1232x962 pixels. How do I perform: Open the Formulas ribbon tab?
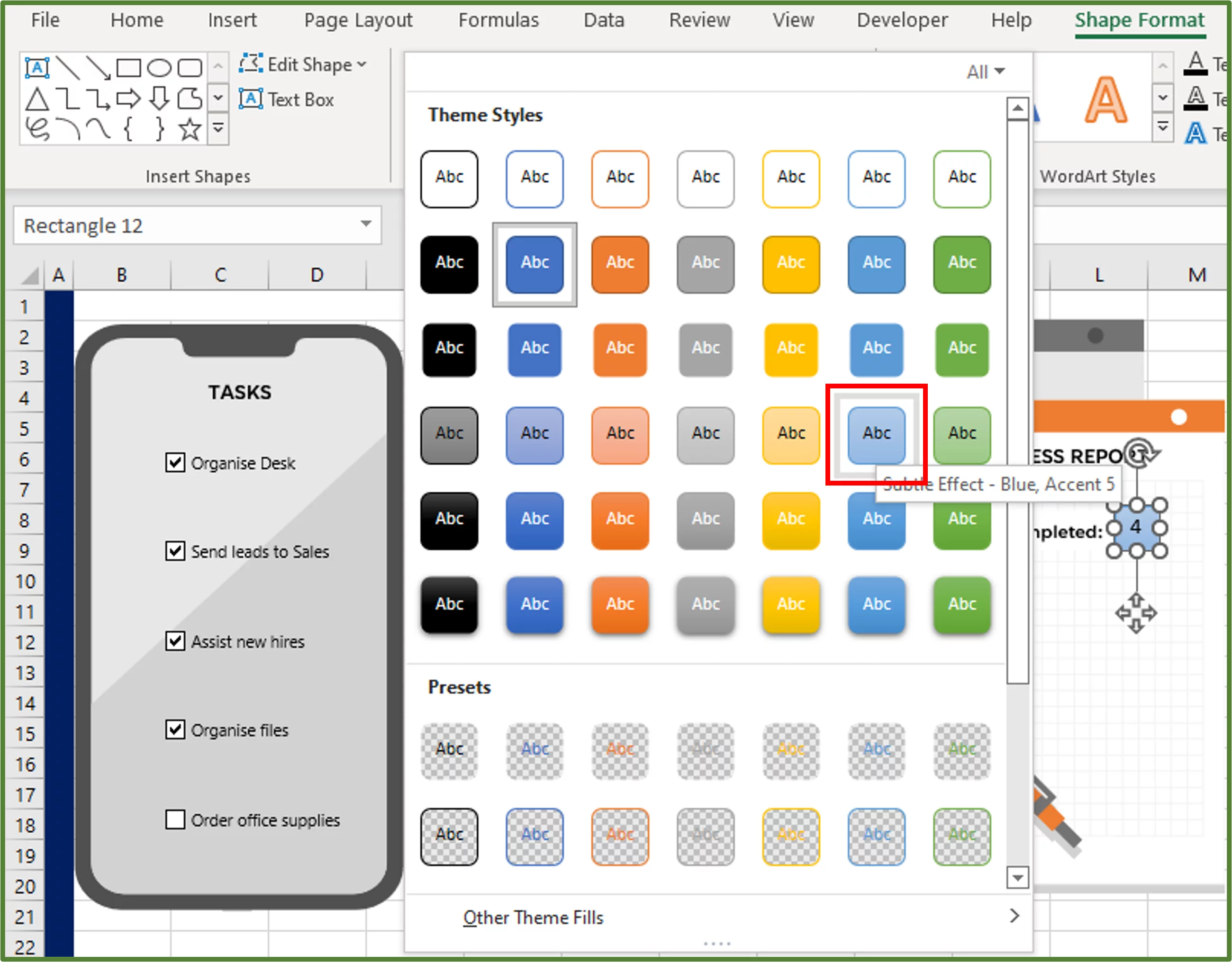coord(498,20)
